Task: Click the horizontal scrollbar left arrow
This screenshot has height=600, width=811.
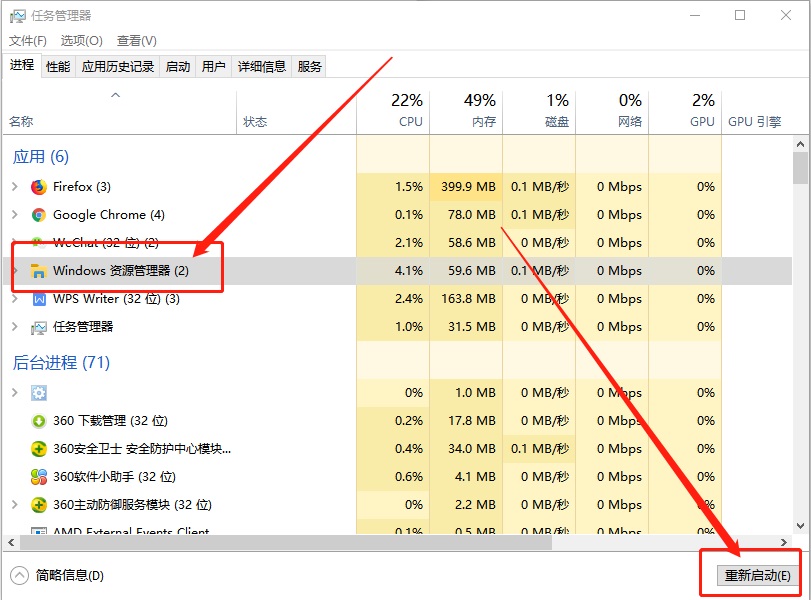Action: tap(11, 543)
